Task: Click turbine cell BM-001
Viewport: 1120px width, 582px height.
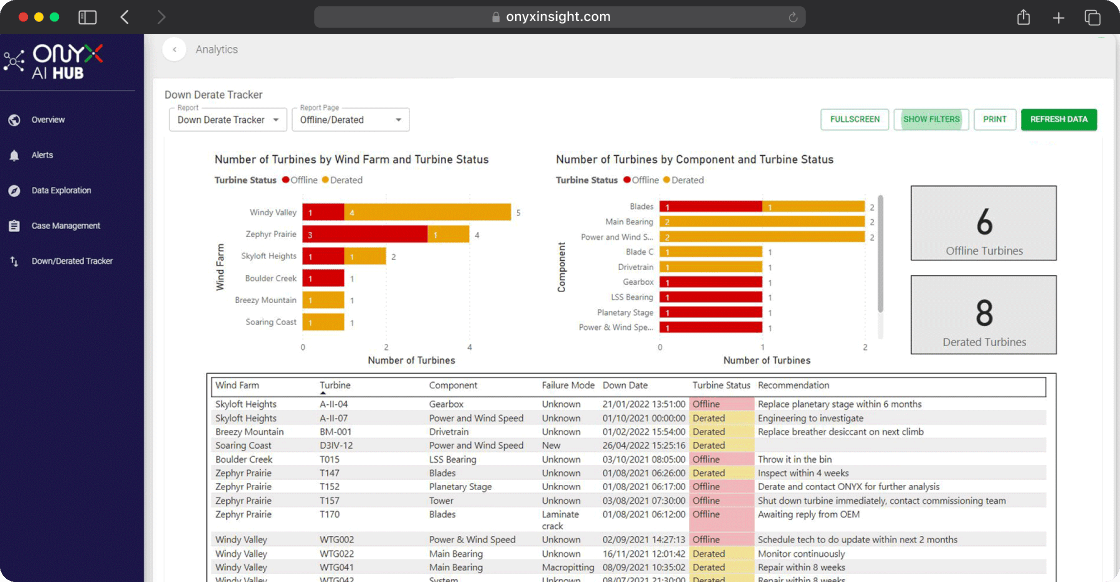Action: pyautogui.click(x=336, y=432)
